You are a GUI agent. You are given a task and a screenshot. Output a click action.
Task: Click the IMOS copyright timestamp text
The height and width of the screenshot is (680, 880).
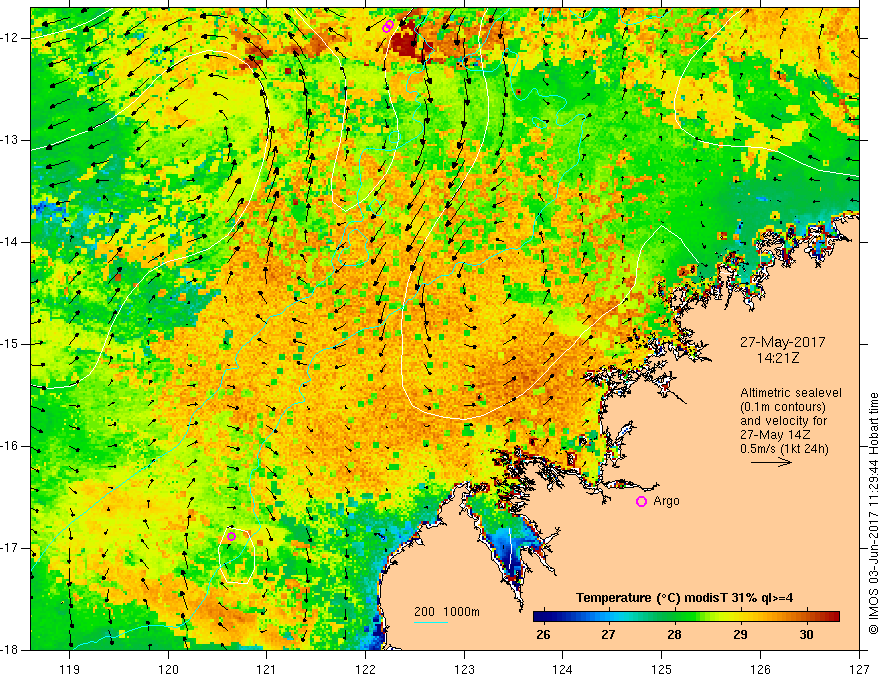click(x=873, y=513)
